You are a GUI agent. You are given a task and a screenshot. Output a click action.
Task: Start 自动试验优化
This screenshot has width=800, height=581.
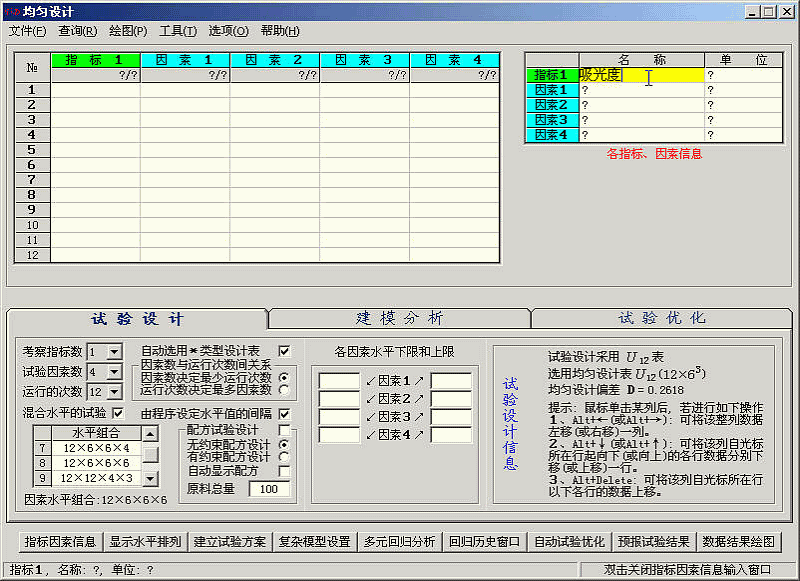[x=570, y=542]
